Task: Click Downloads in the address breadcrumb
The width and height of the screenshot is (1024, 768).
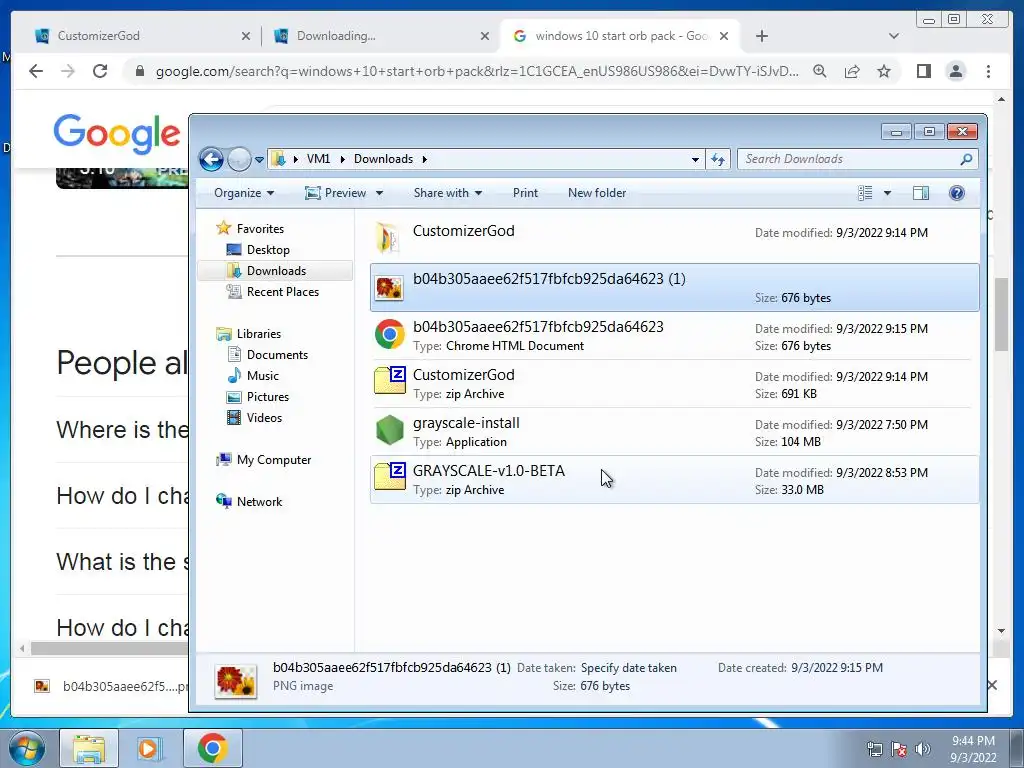Action: (x=383, y=159)
